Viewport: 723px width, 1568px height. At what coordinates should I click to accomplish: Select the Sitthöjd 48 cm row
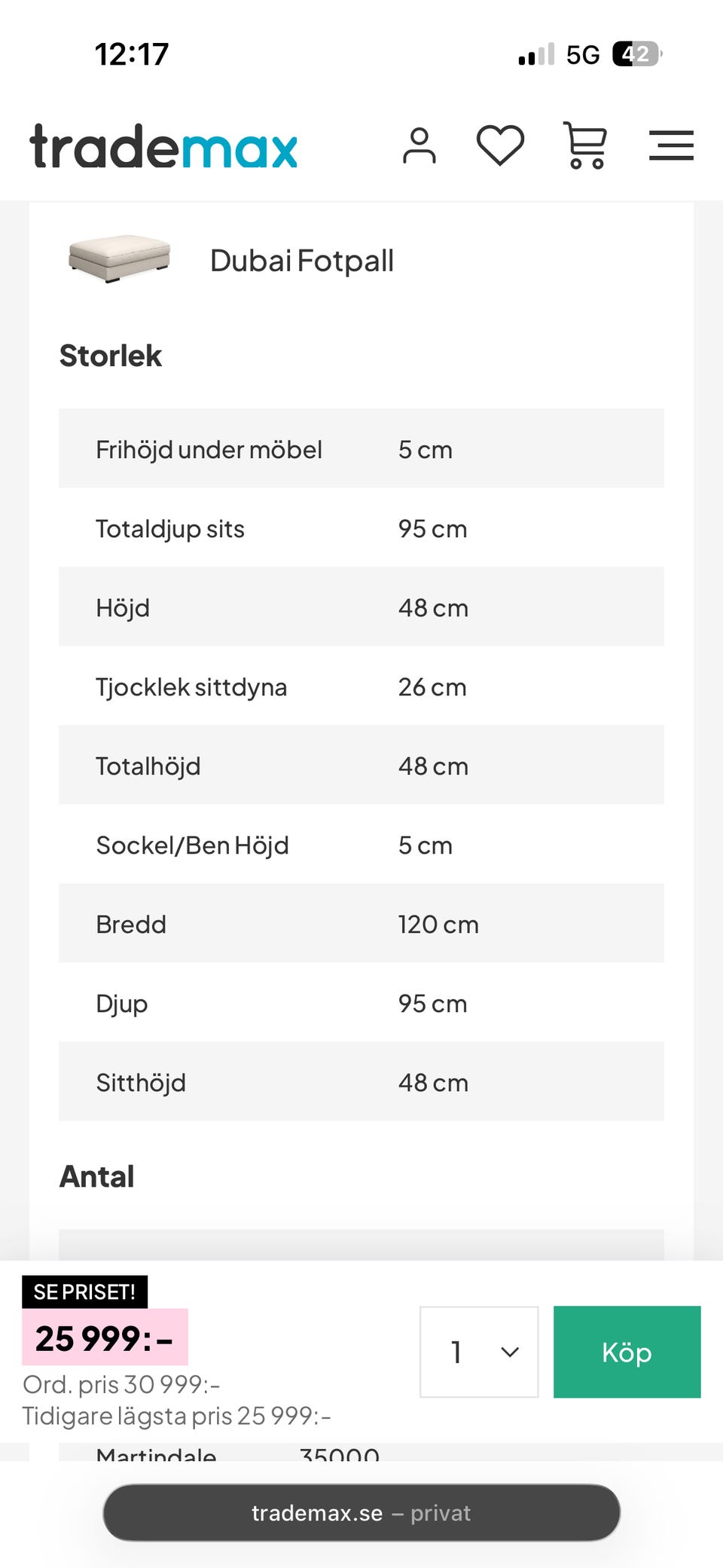[x=361, y=1082]
